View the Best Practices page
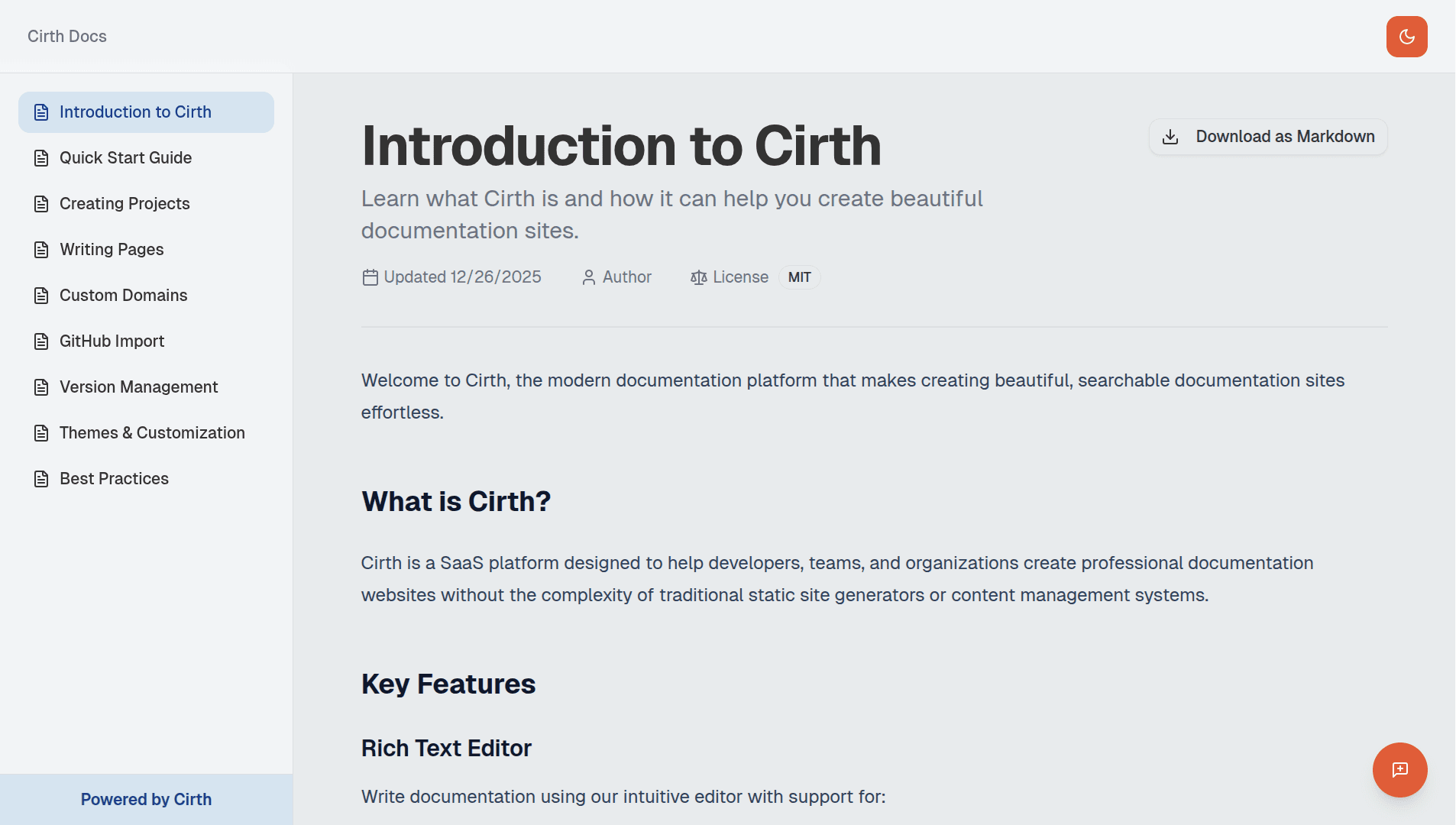 point(114,478)
